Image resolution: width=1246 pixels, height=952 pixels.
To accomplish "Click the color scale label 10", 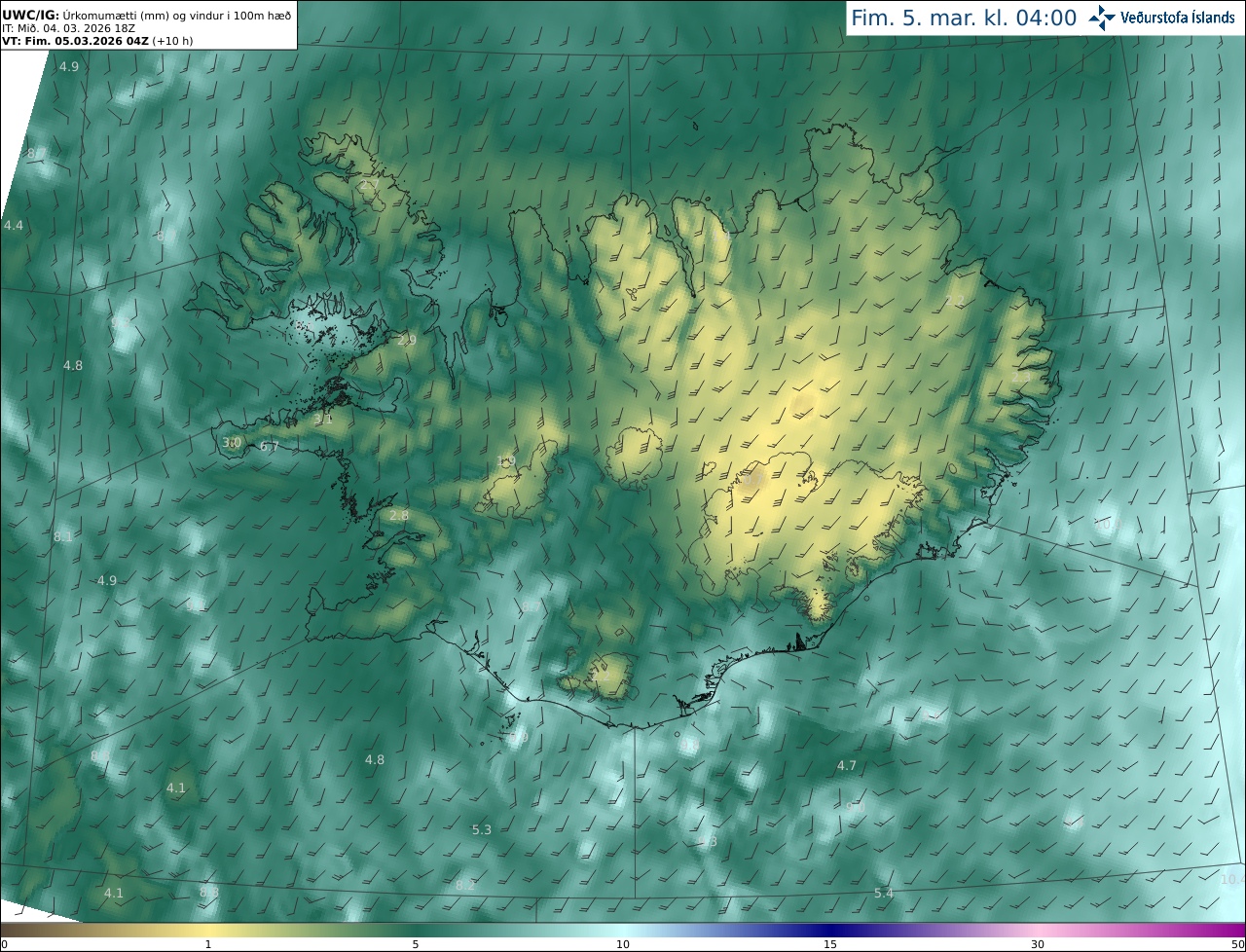I will (623, 944).
